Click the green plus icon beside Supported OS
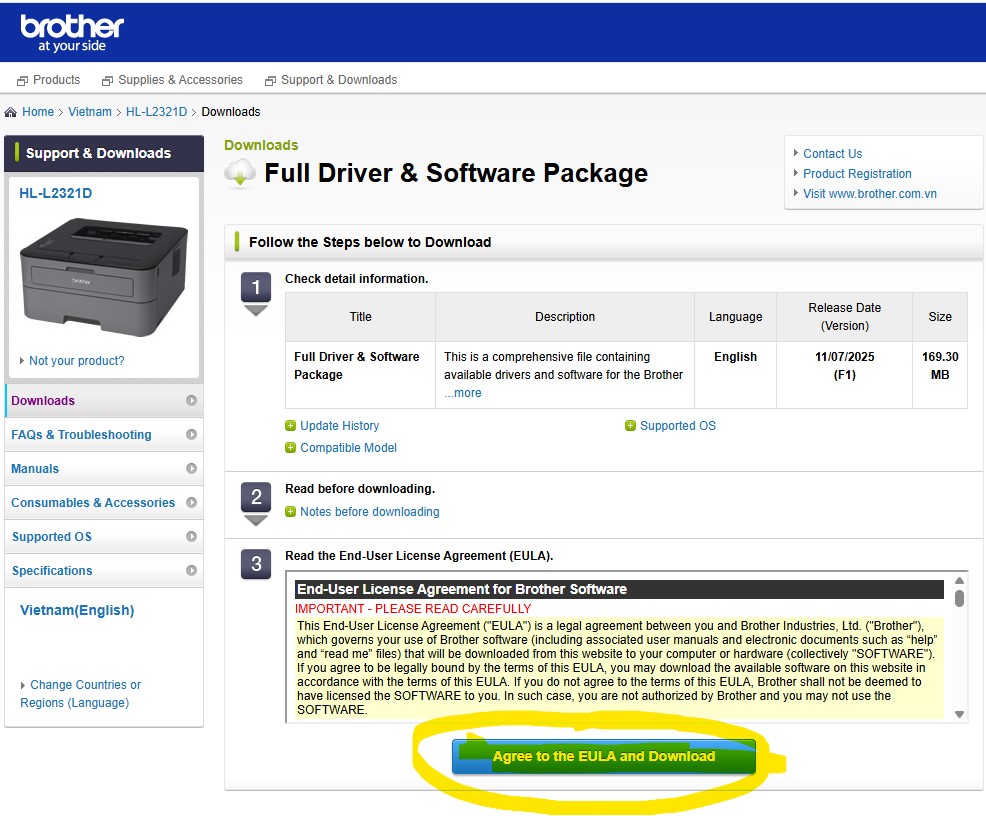This screenshot has height=816, width=986. [631, 426]
